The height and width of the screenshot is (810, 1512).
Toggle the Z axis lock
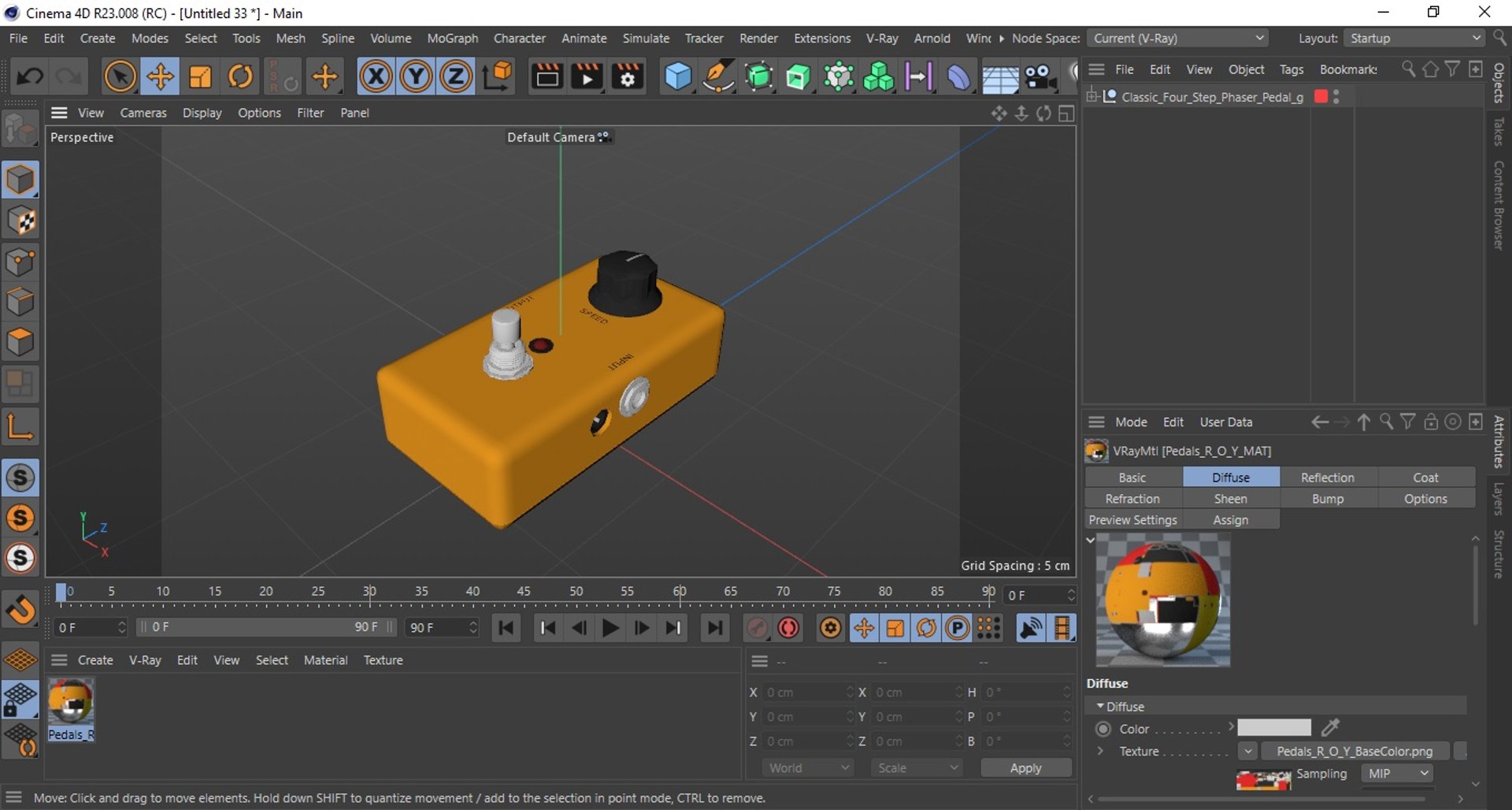click(456, 76)
